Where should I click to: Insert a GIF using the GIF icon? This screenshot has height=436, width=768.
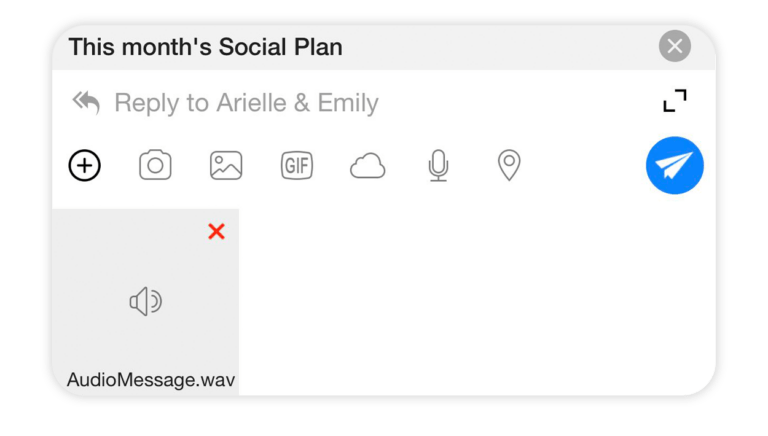pyautogui.click(x=297, y=165)
